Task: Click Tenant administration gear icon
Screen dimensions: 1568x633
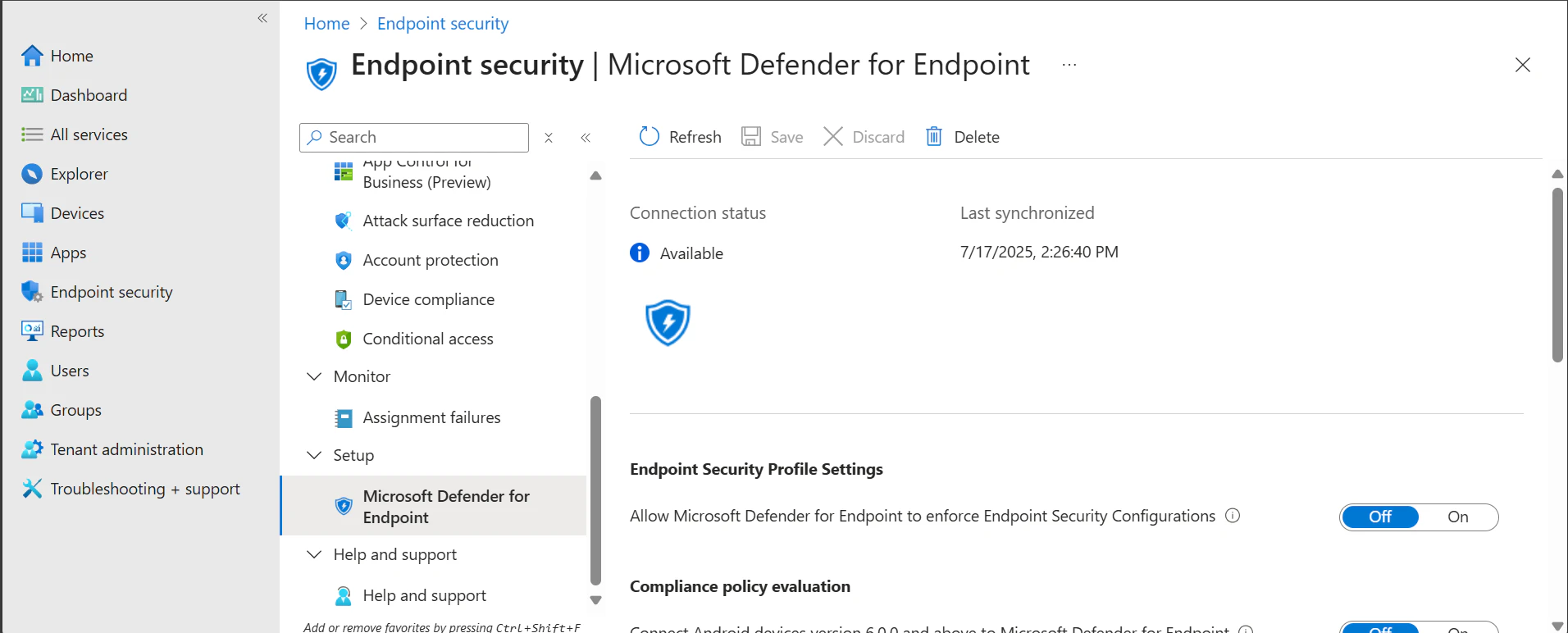Action: point(32,449)
